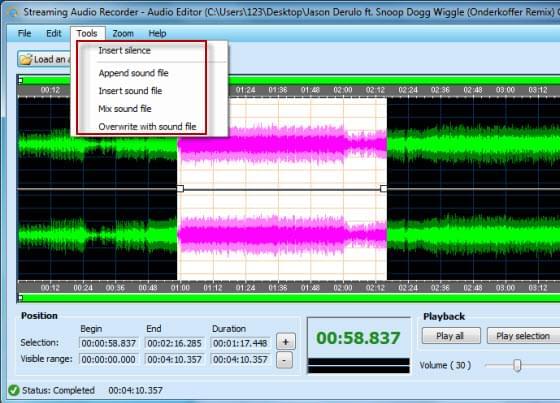Screen dimensions: 560x403
Task: Click the 03:00 mark on the bottom ruler
Action: 505,288
